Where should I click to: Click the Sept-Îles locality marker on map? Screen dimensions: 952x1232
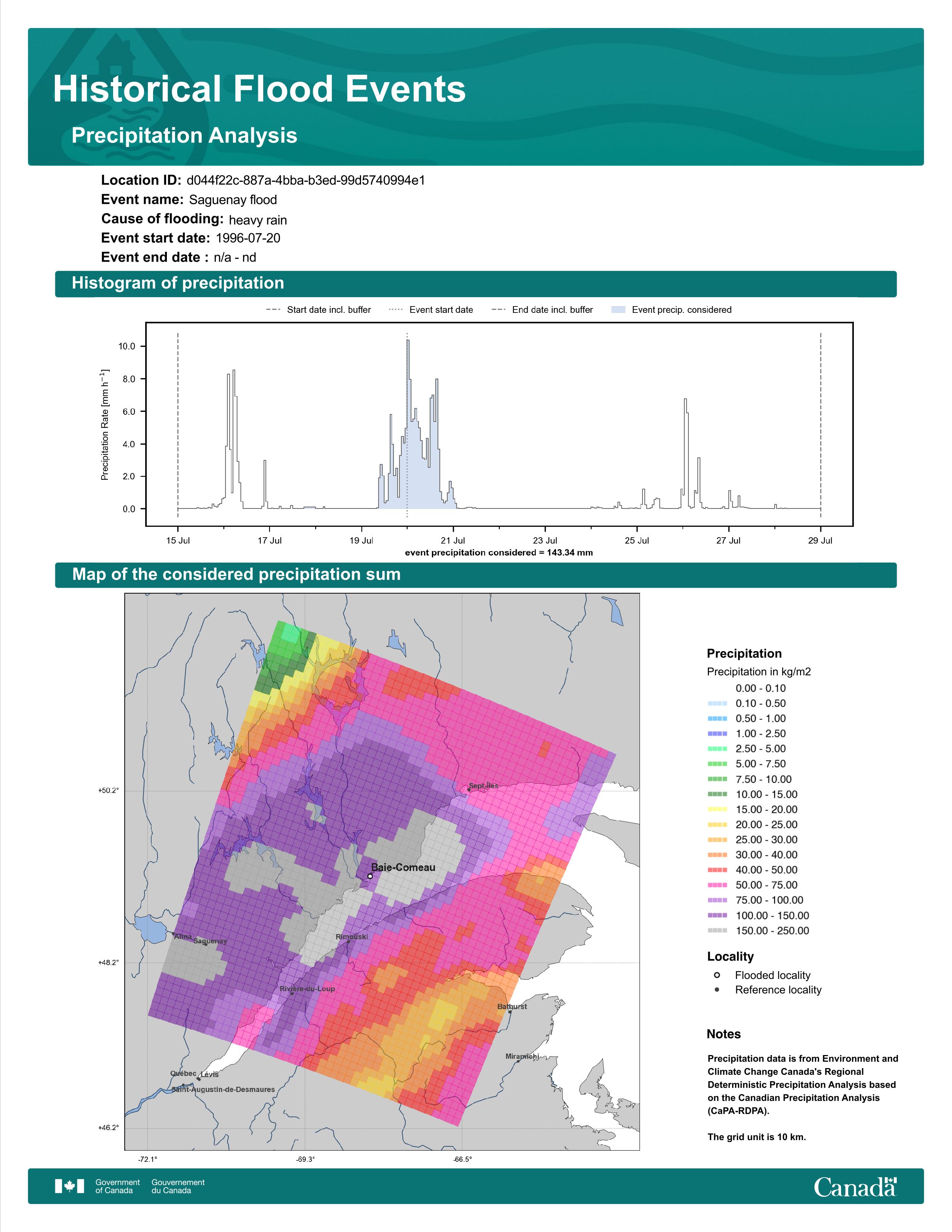(469, 790)
